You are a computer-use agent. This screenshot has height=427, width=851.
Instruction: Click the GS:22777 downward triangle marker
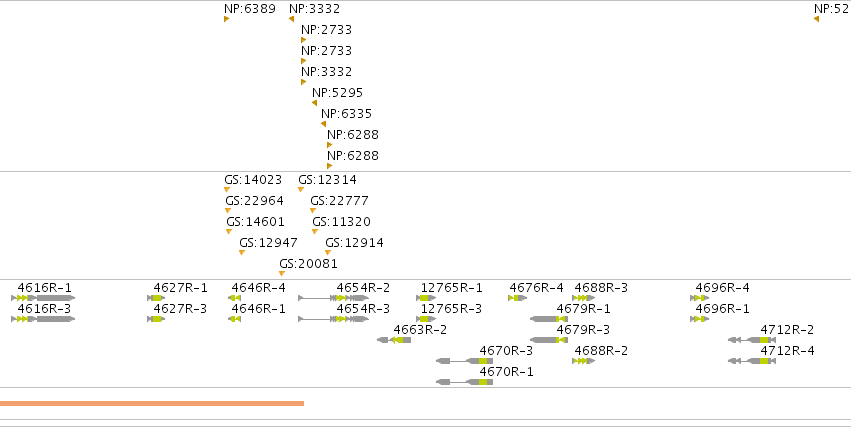point(313,211)
